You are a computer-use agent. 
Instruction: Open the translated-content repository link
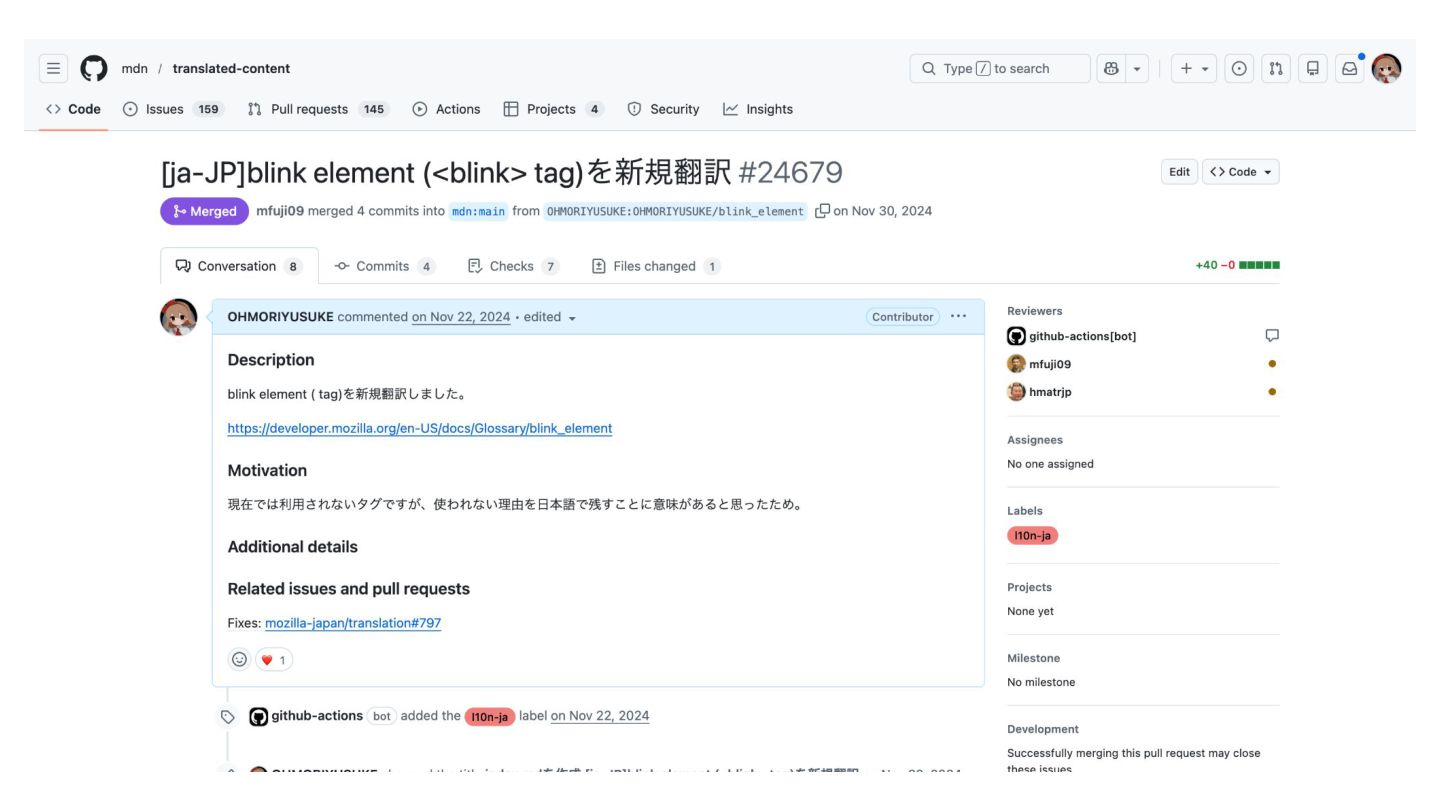tap(231, 68)
